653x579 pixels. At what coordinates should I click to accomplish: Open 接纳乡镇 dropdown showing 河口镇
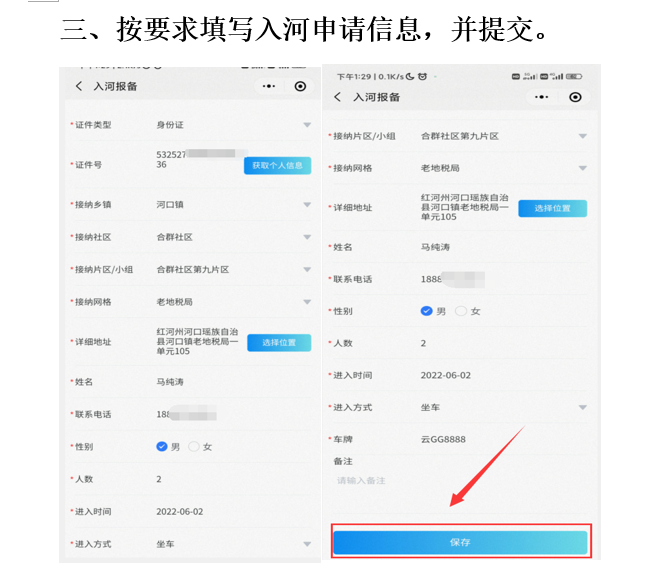307,205
